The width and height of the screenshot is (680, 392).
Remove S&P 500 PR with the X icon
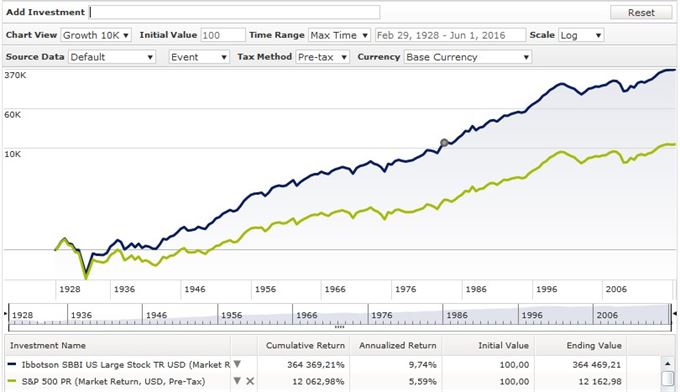pos(250,381)
